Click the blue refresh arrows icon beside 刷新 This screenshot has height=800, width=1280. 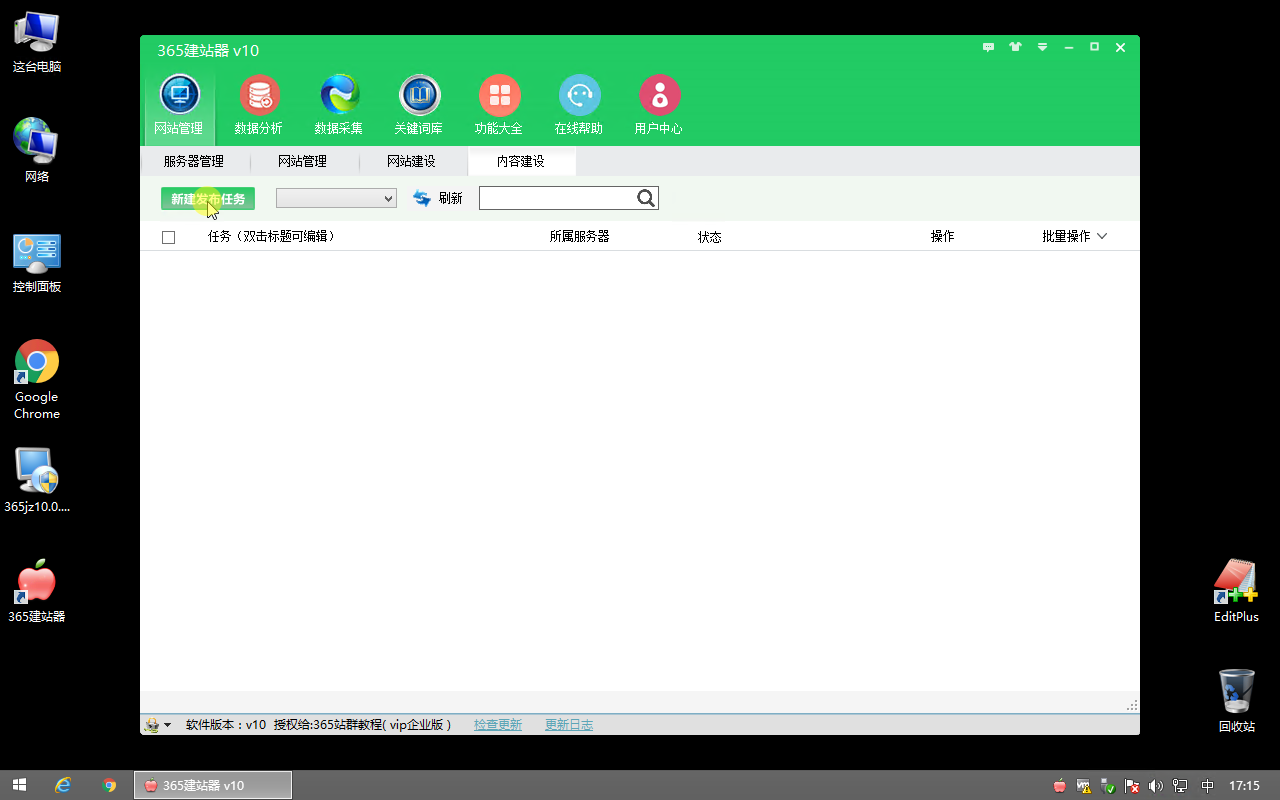click(x=422, y=198)
